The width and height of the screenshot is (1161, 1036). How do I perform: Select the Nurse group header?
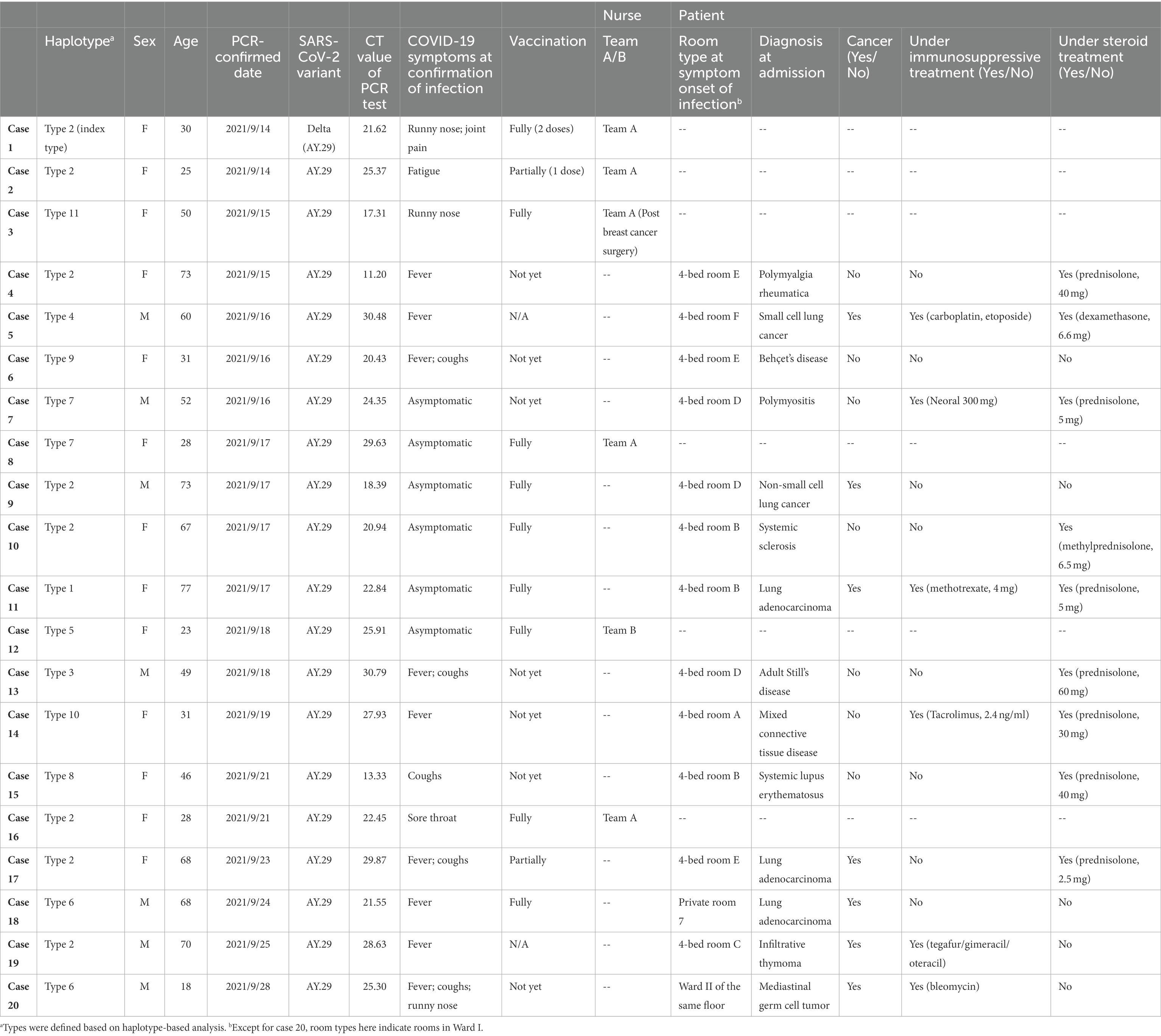coord(622,16)
